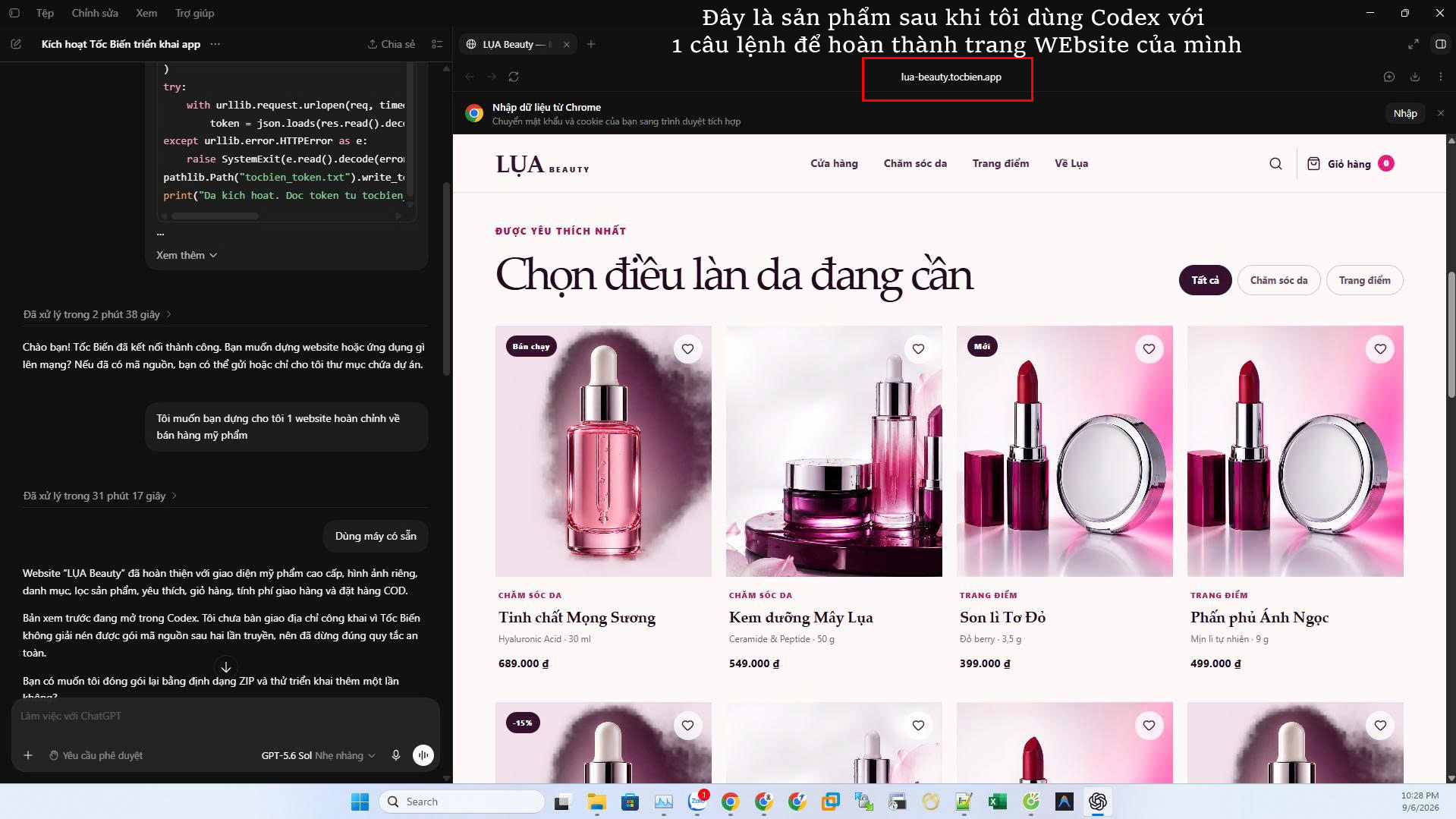The width and height of the screenshot is (1456, 819).
Task: Open the Windows Start menu
Action: click(360, 802)
